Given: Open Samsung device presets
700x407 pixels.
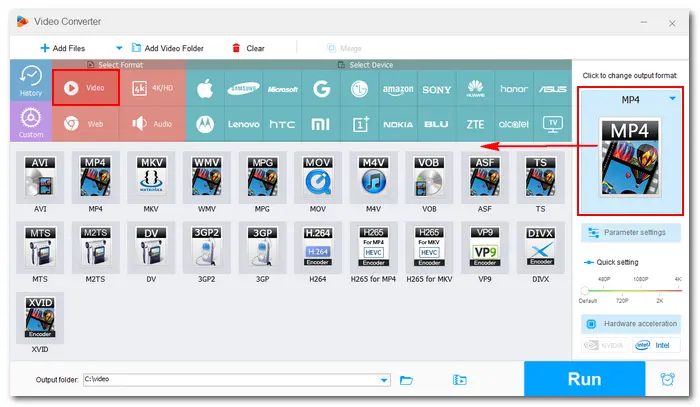Looking at the screenshot, I should [243, 88].
